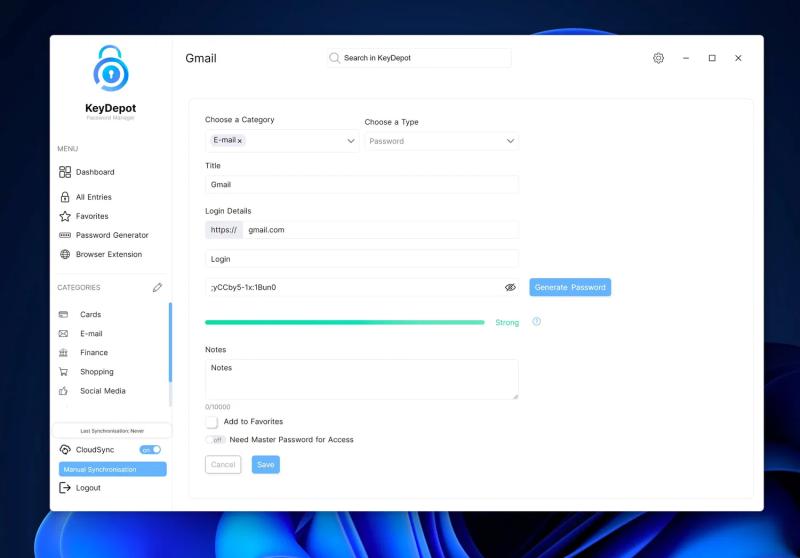Click the KeyDepot padlock logo
Screen dimensions: 800x558
click(x=111, y=68)
